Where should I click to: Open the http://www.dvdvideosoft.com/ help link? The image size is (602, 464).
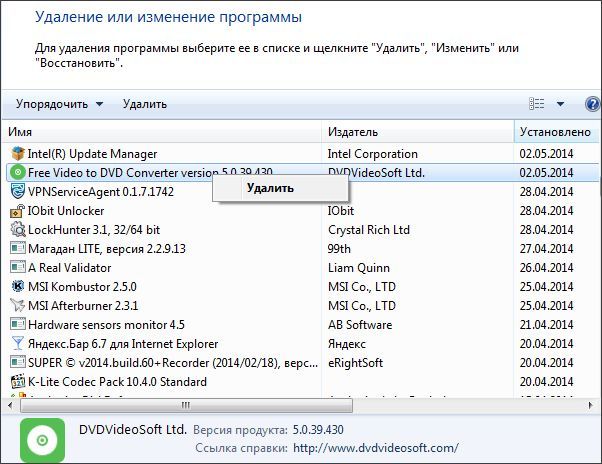(376, 448)
